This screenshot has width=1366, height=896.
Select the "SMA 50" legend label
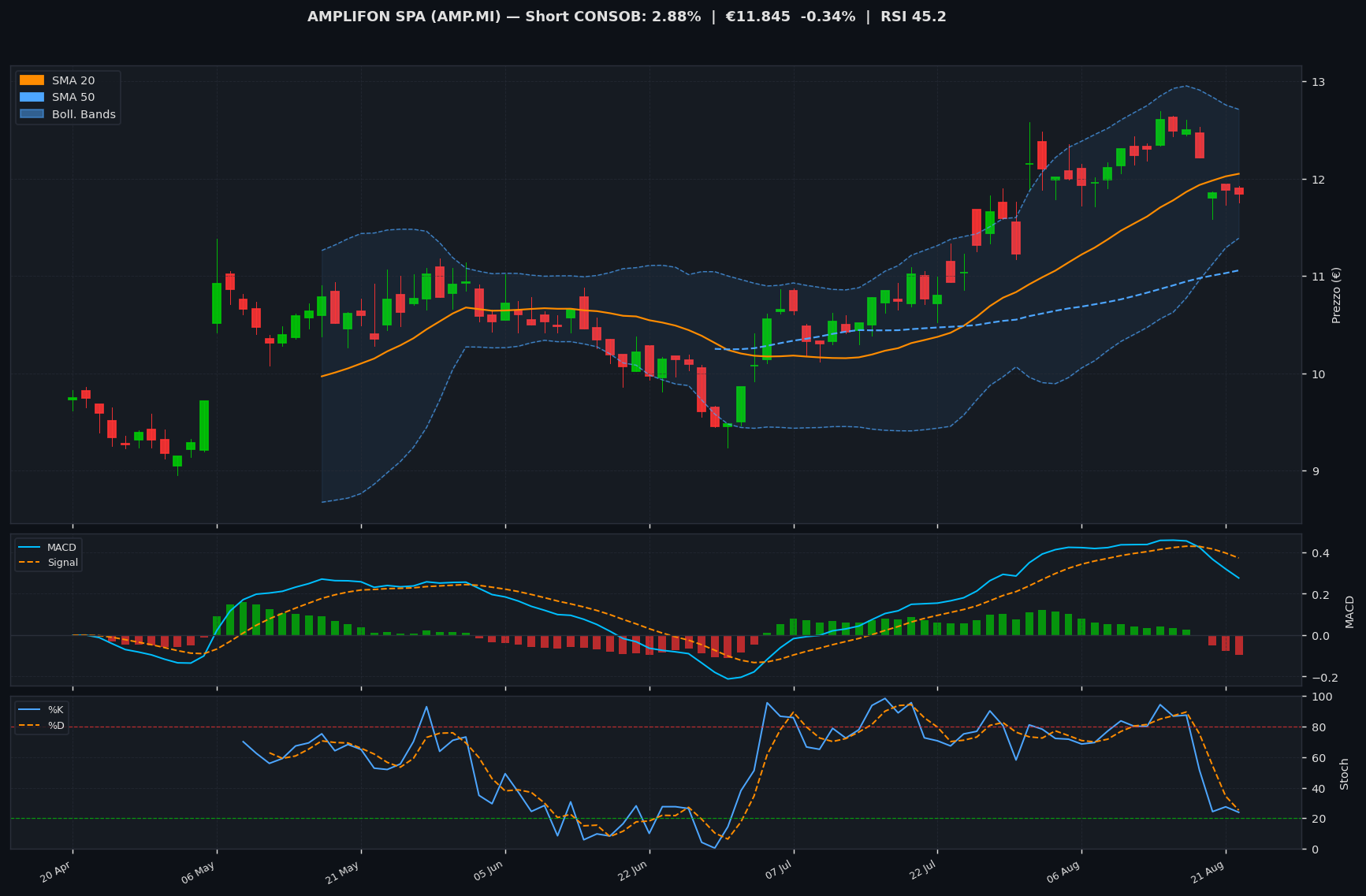(x=73, y=98)
